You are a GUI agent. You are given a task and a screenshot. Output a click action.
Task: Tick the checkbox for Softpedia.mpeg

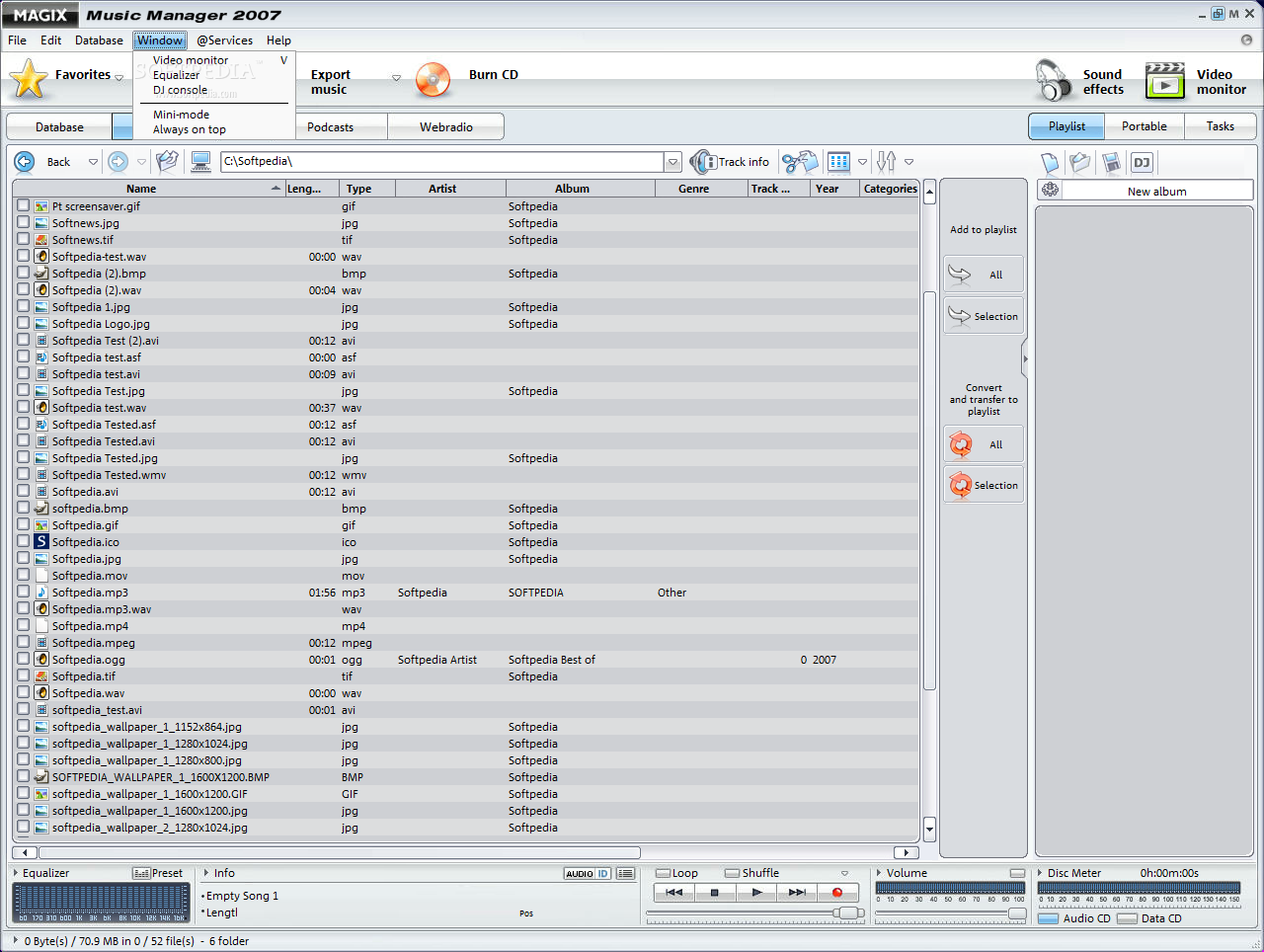pyautogui.click(x=23, y=642)
